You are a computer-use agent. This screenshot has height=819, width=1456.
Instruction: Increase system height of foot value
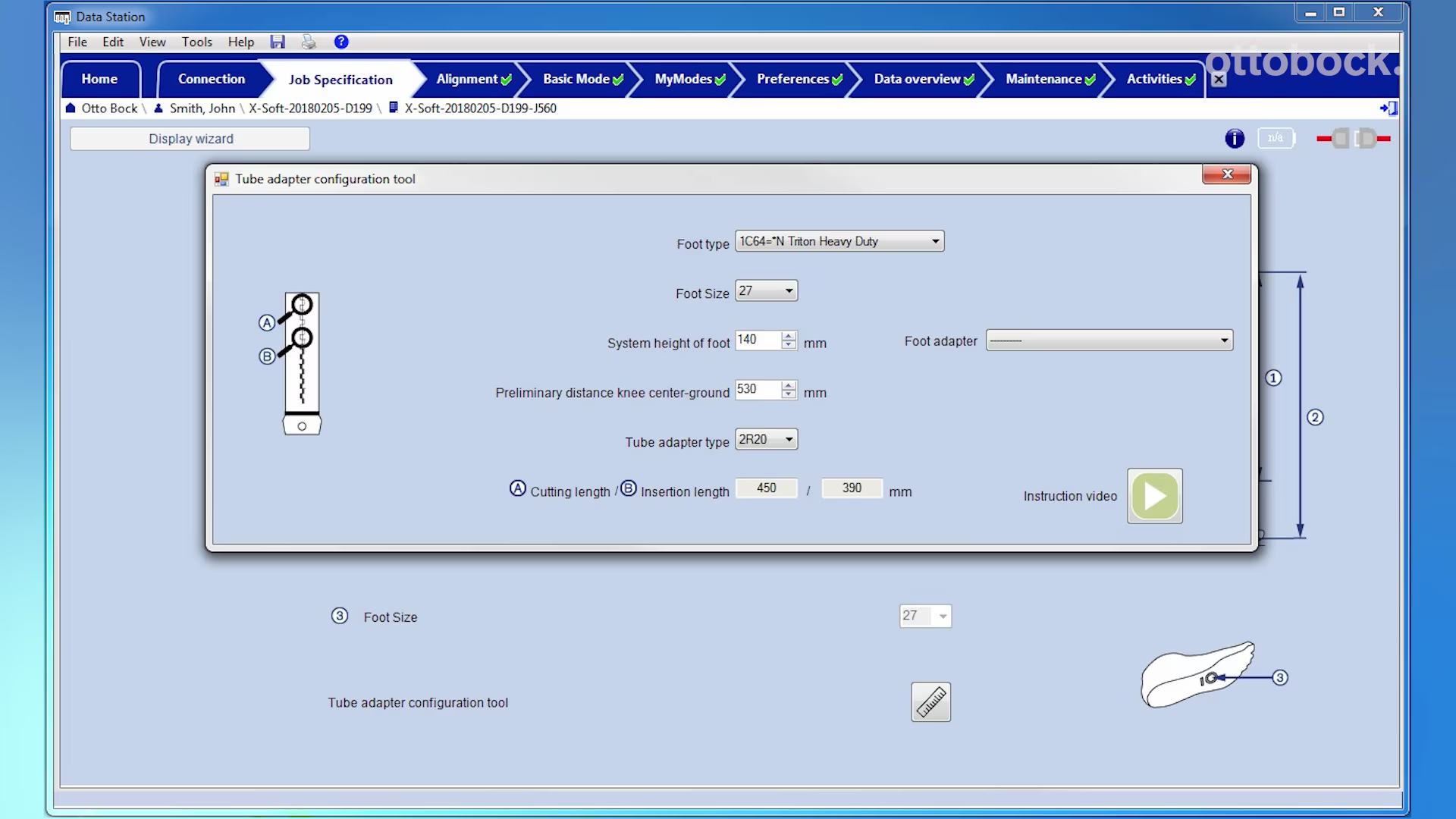pyautogui.click(x=789, y=335)
